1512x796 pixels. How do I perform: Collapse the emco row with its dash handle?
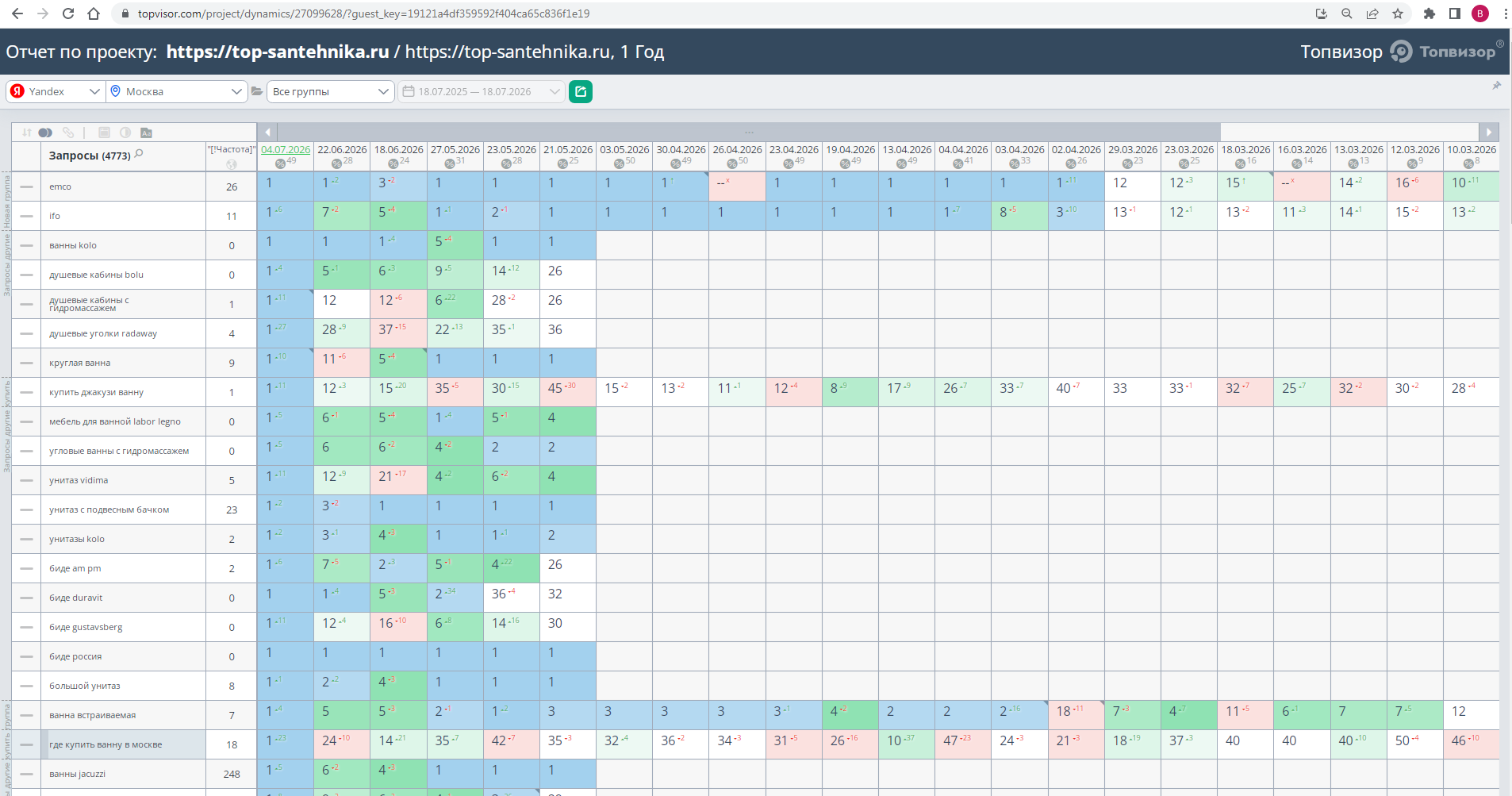[27, 187]
